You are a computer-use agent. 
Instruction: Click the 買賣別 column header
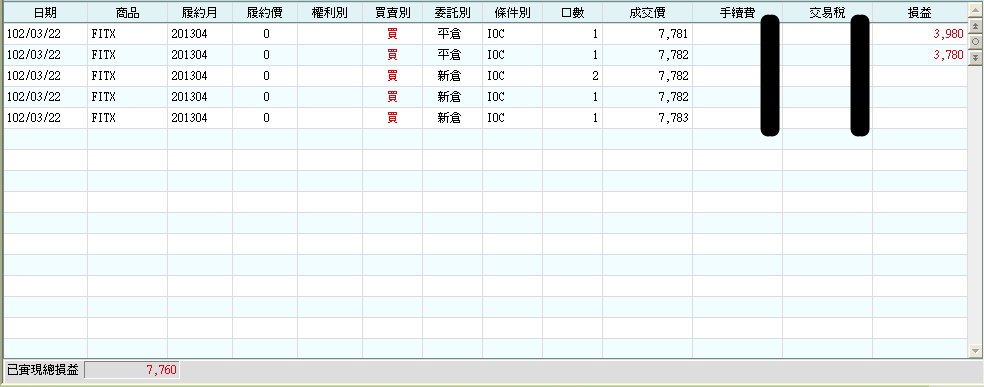[392, 13]
